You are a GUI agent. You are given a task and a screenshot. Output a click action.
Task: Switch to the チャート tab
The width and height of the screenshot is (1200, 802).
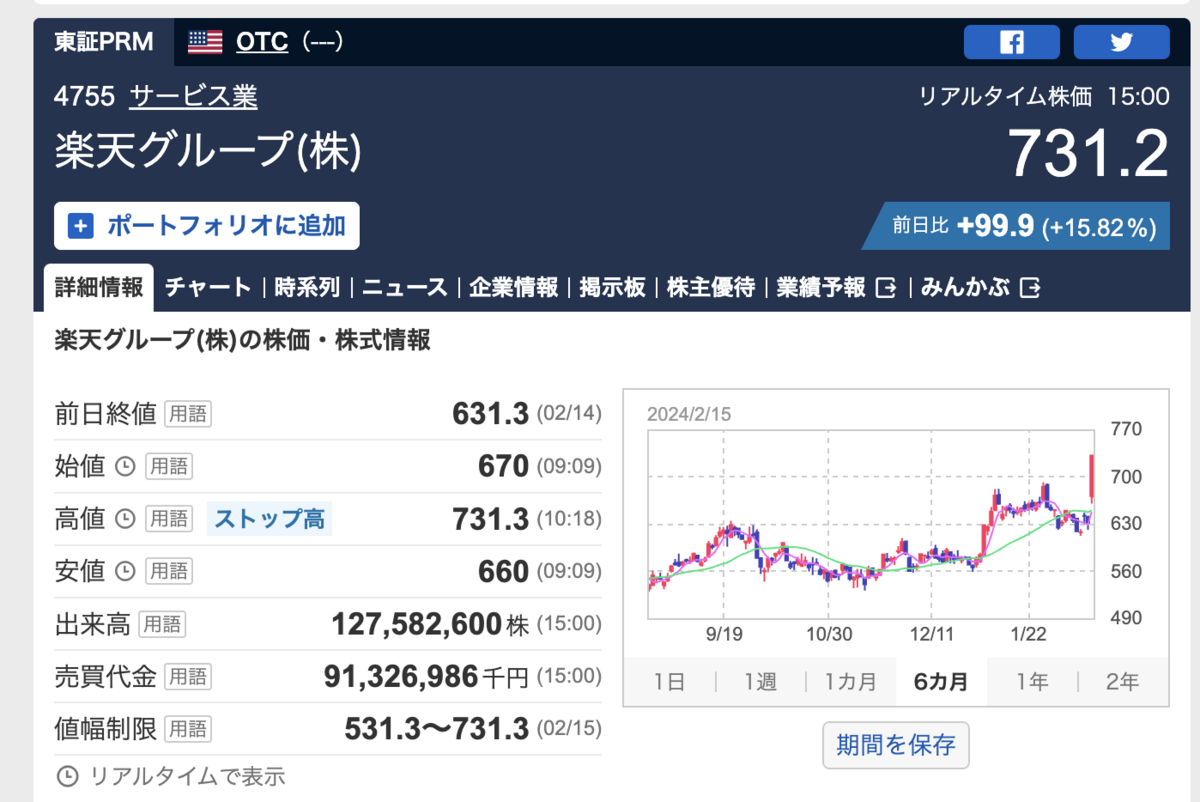click(208, 288)
